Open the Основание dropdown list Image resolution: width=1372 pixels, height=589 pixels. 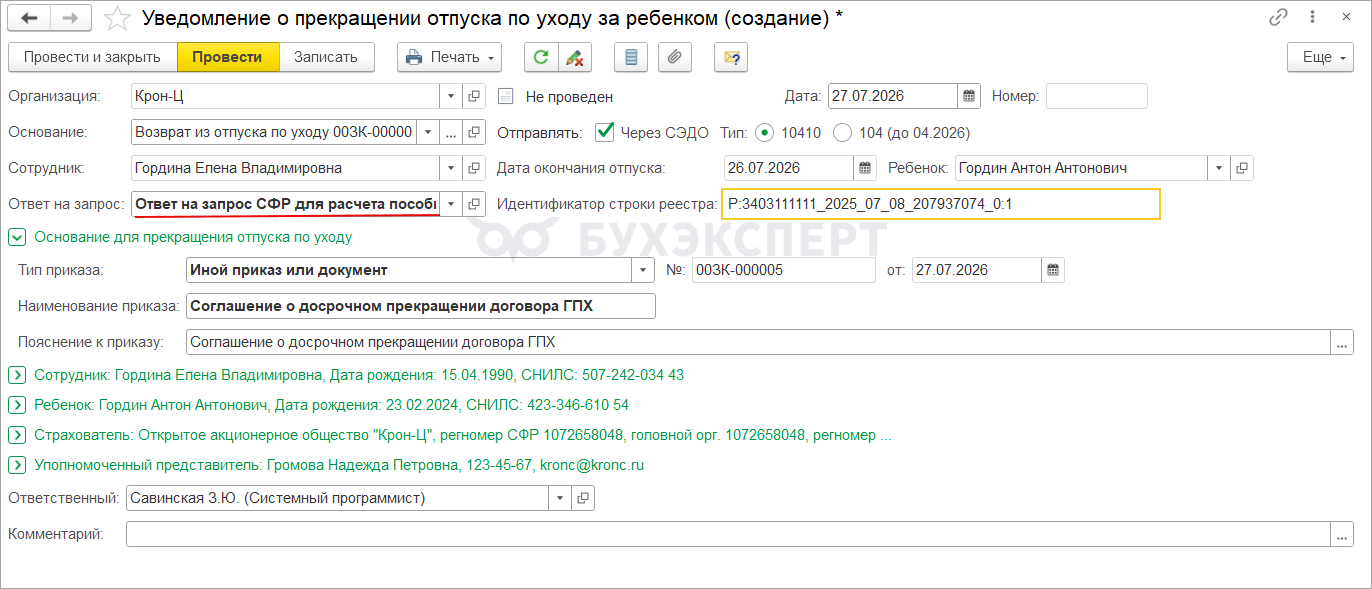click(x=428, y=132)
